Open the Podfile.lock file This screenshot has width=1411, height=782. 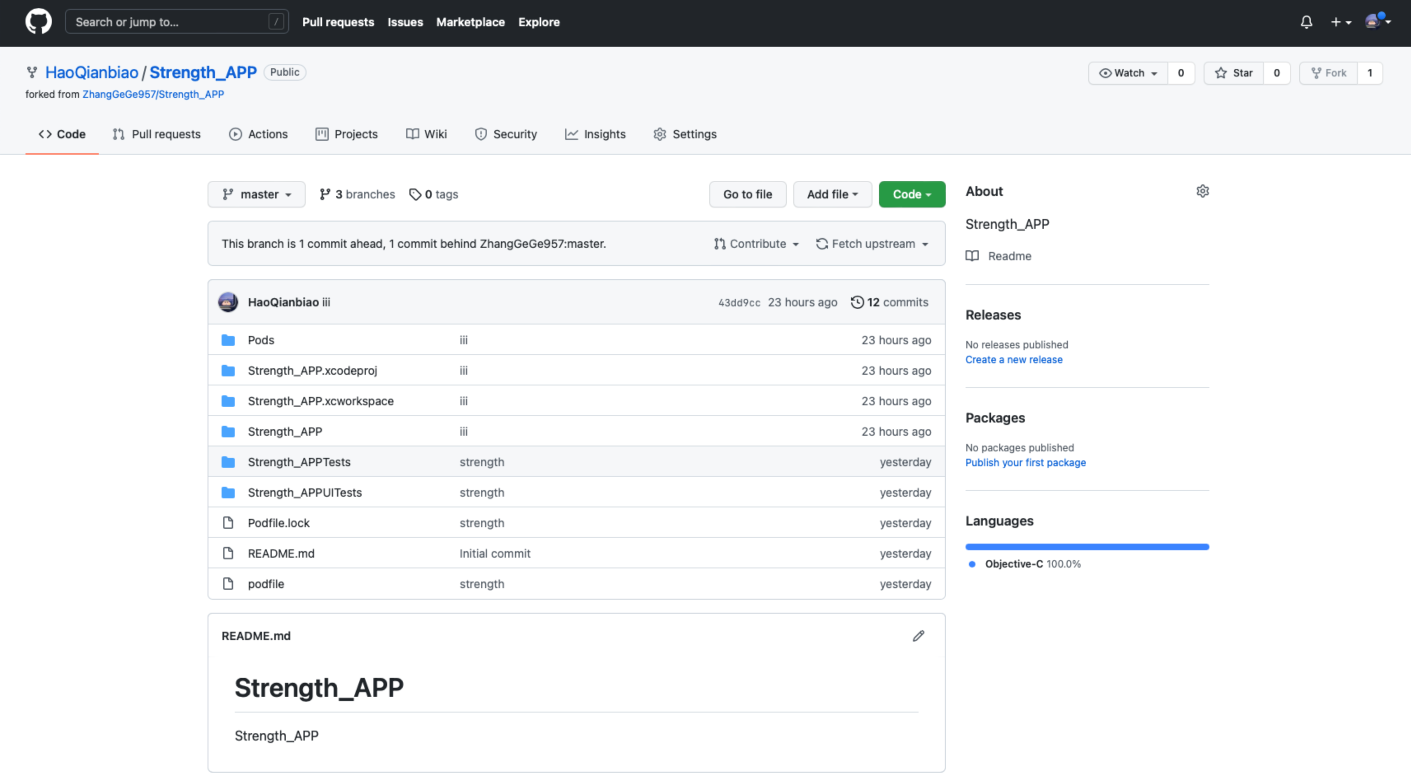[x=279, y=523]
